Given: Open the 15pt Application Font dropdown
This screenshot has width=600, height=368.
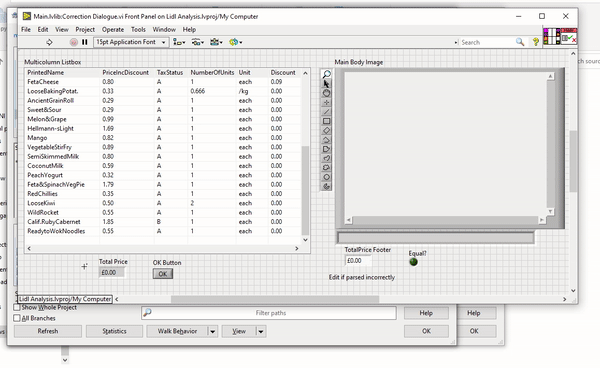Looking at the screenshot, I should click(x=131, y=42).
